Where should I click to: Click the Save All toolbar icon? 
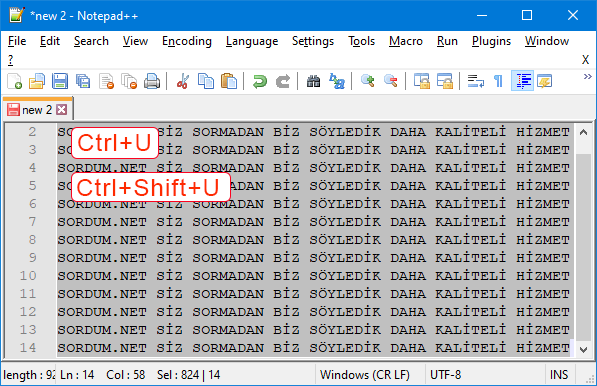(x=83, y=81)
